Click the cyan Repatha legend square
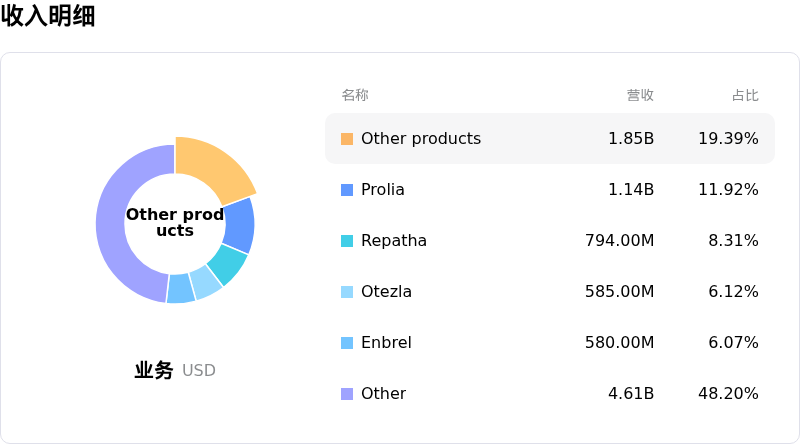This screenshot has width=800, height=444. pyautogui.click(x=347, y=241)
